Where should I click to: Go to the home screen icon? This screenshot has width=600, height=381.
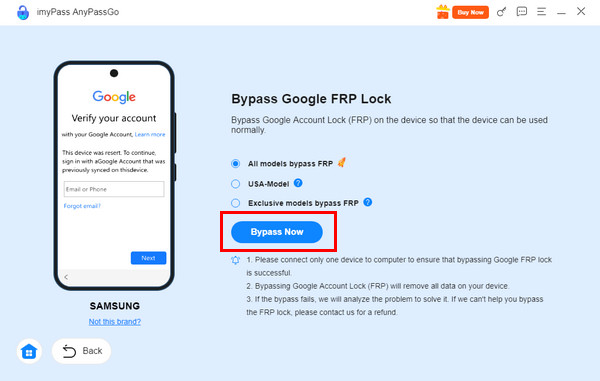tap(29, 351)
